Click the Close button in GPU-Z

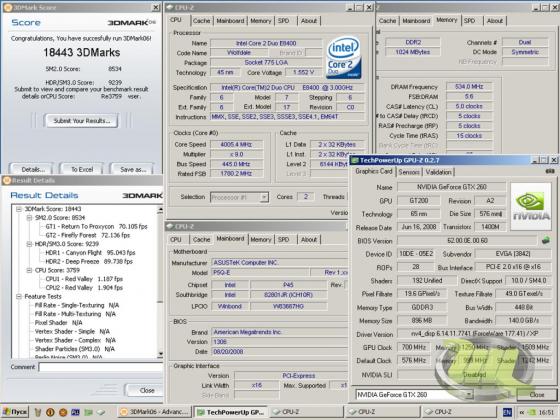click(x=537, y=395)
